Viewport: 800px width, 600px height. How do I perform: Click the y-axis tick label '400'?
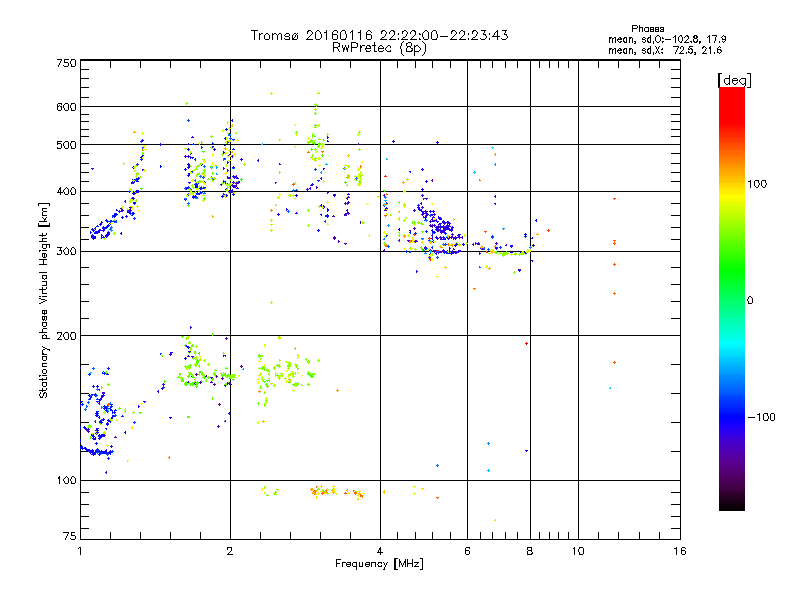(66, 192)
